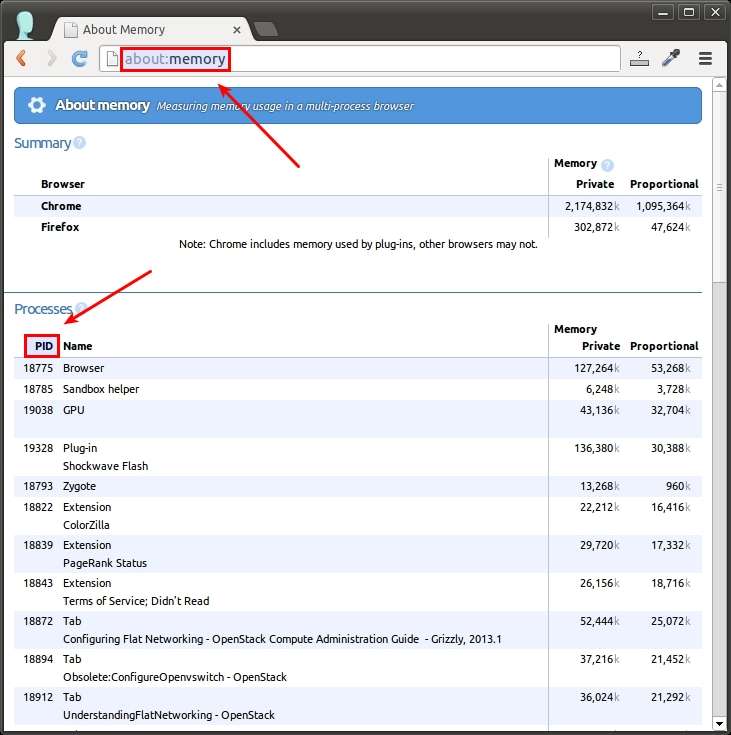Viewport: 731px width, 735px height.
Task: Click the Firefox browser row label
Action: (60, 227)
